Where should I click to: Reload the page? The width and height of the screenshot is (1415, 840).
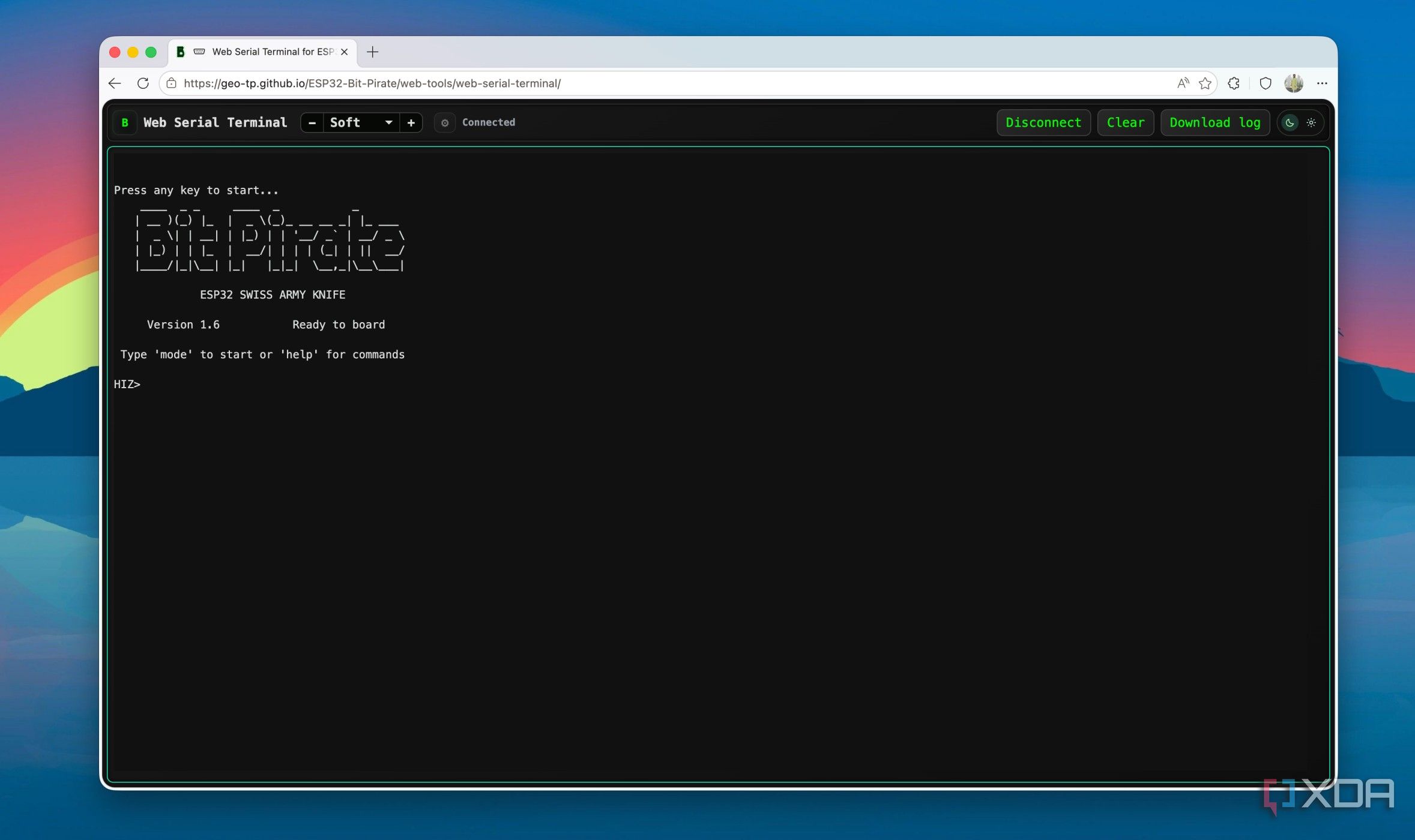pos(143,83)
